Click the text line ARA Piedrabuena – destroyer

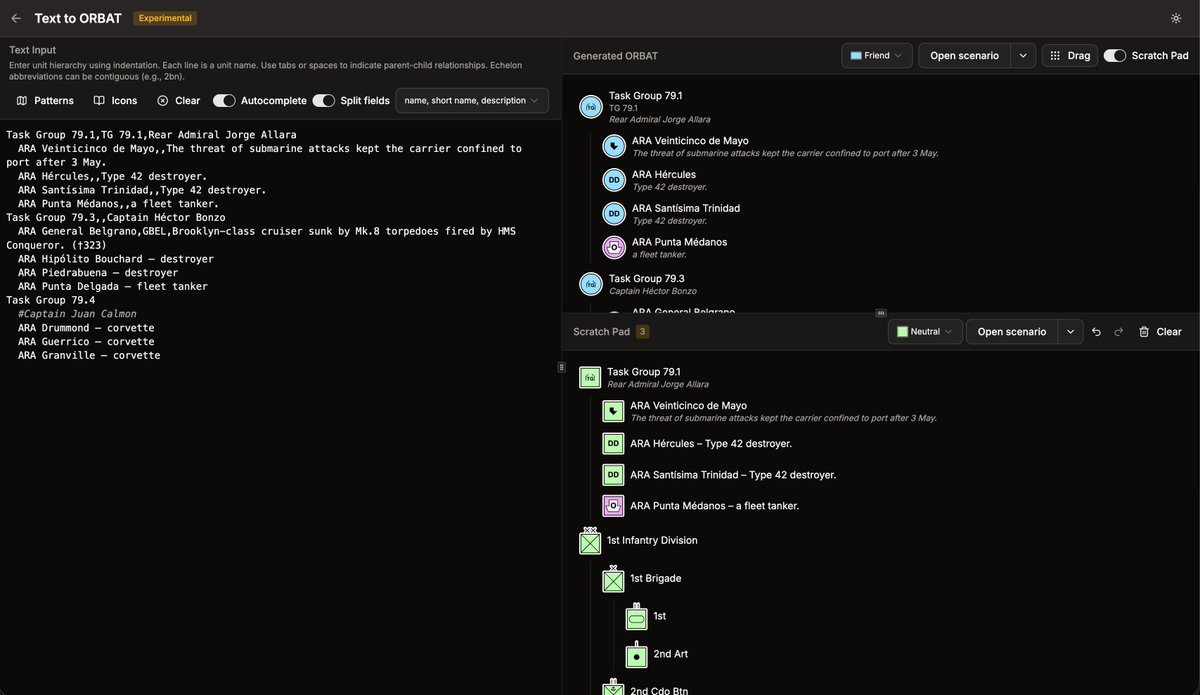pyautogui.click(x=98, y=272)
